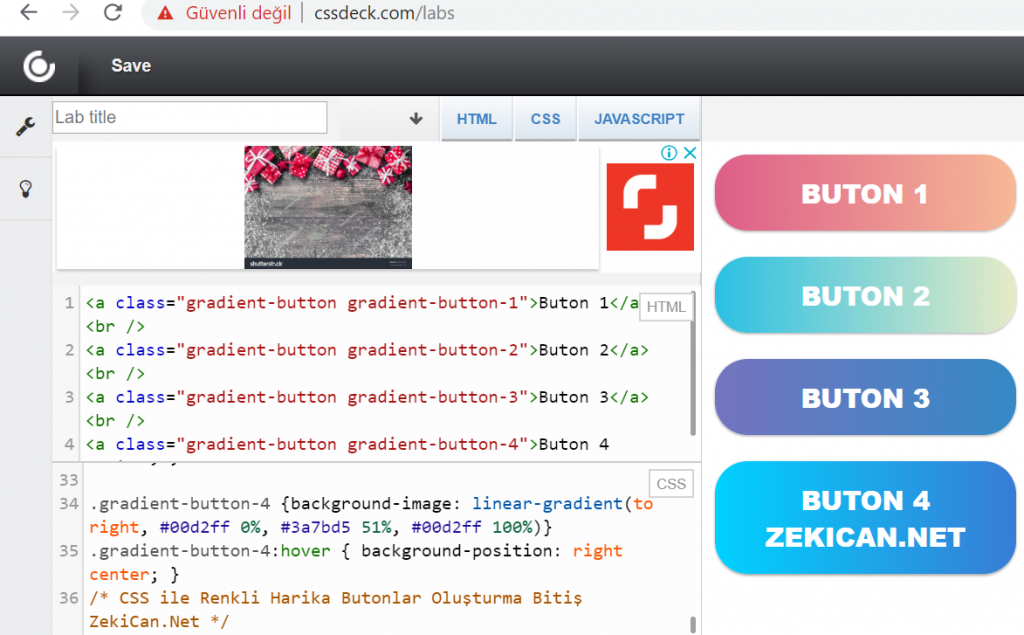Click the lightbulb tips icon

pyautogui.click(x=26, y=189)
